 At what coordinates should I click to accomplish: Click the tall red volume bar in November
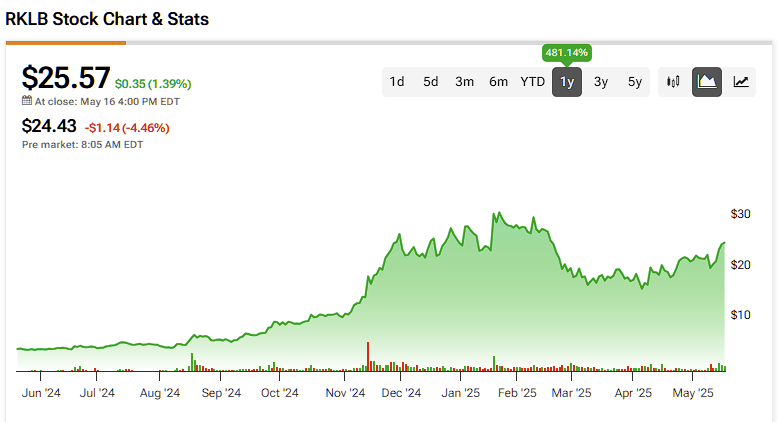(x=368, y=356)
